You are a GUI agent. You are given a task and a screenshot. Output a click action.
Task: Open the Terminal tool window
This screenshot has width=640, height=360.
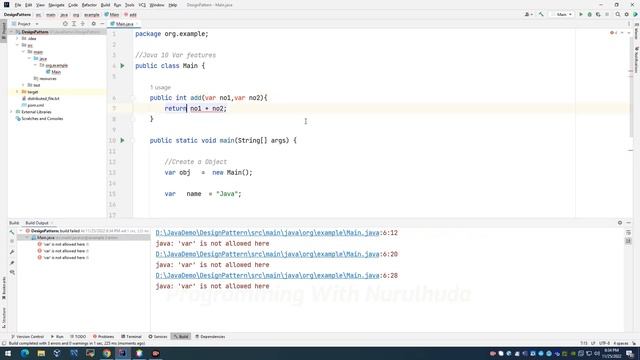coord(131,337)
